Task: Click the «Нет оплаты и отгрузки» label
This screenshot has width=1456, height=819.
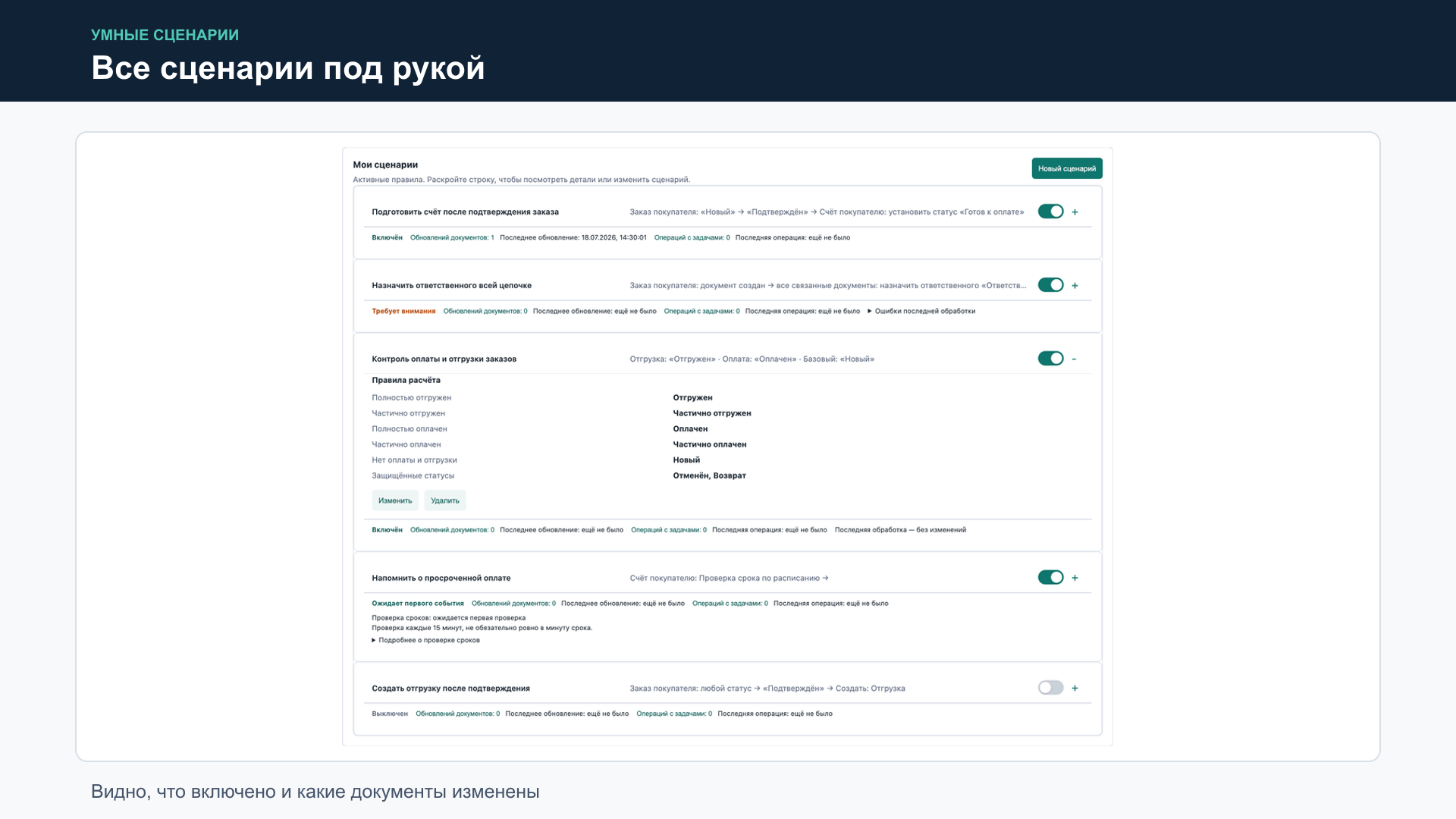Action: pyautogui.click(x=414, y=460)
